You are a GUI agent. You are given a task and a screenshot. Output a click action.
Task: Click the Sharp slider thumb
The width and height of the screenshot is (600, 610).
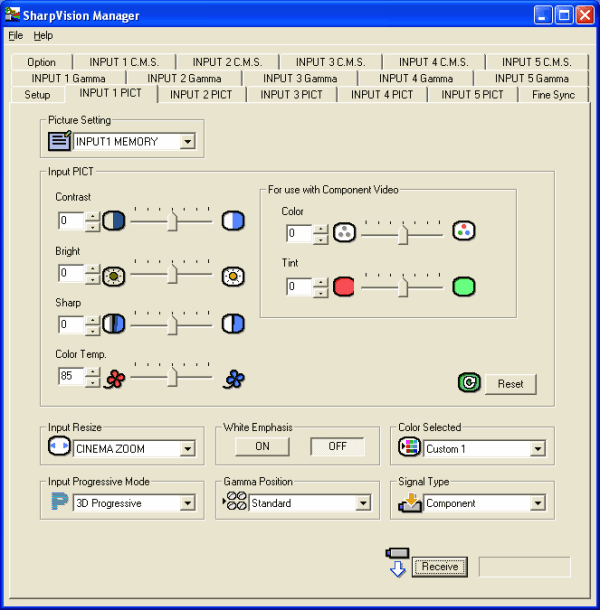click(172, 324)
